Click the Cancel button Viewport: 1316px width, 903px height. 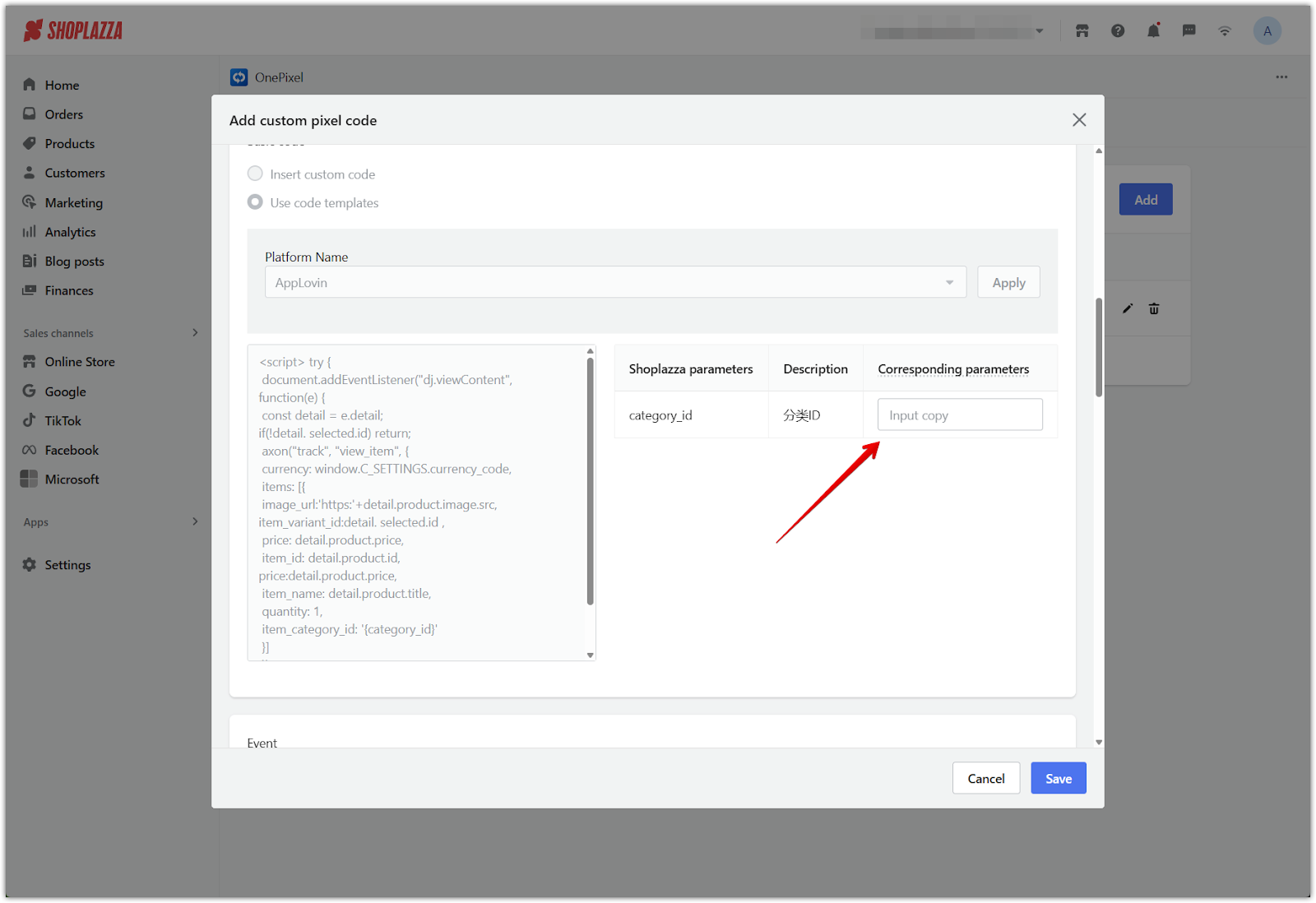[986, 778]
